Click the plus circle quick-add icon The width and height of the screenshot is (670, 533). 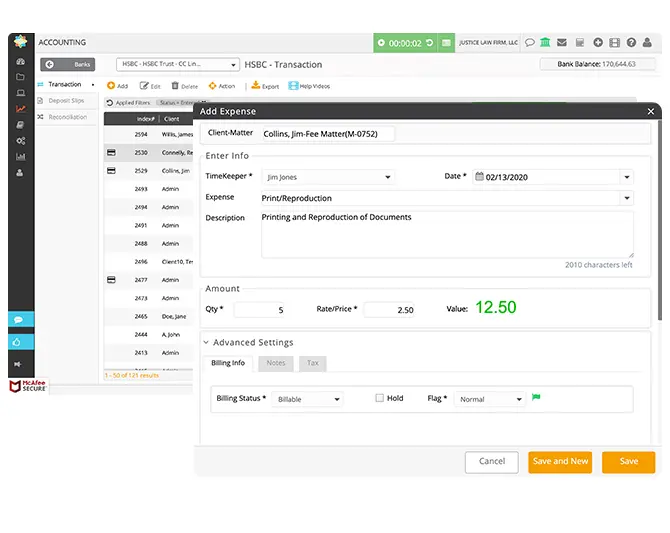[x=598, y=42]
